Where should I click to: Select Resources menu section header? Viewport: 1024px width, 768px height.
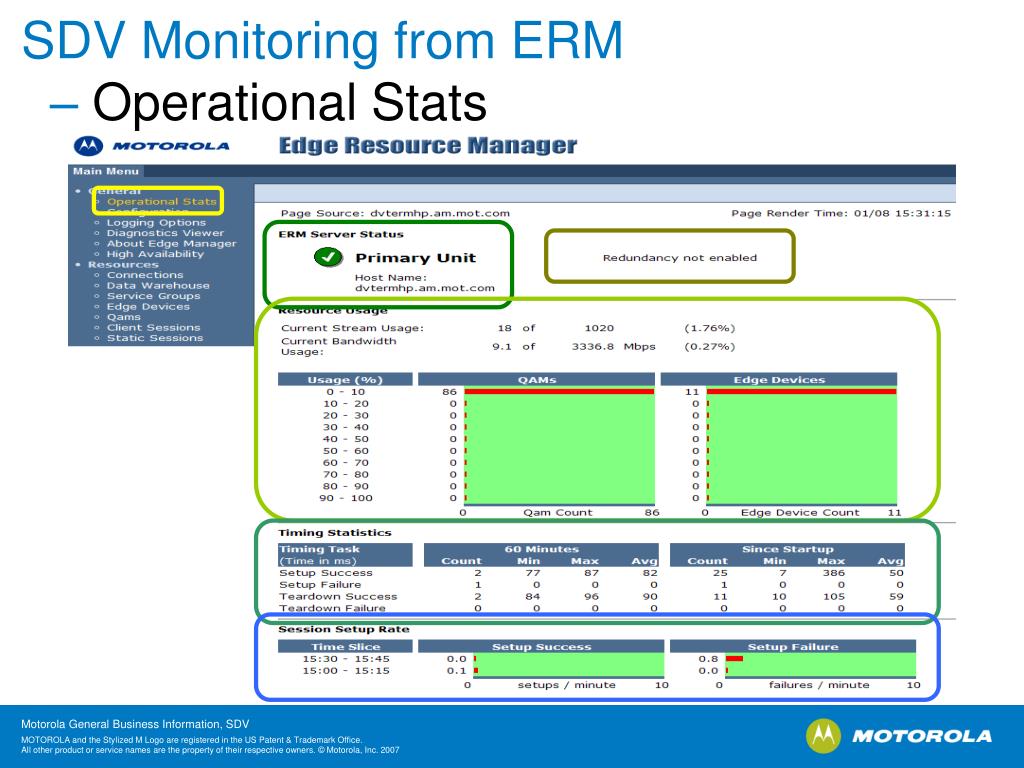123,264
